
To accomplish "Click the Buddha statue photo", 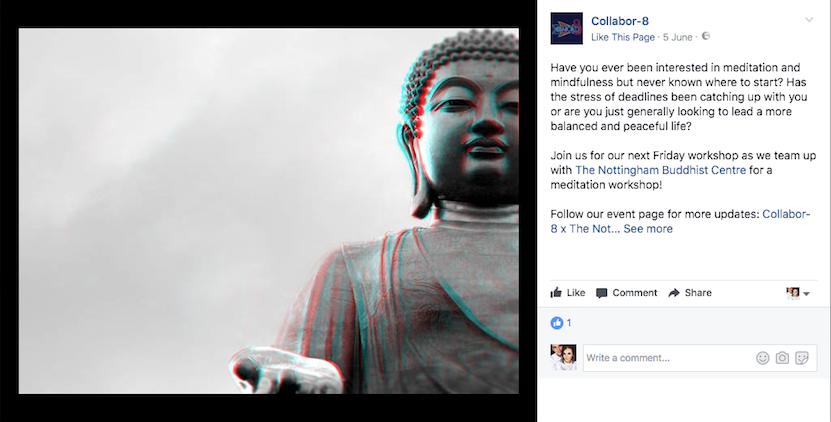I will tap(269, 211).
